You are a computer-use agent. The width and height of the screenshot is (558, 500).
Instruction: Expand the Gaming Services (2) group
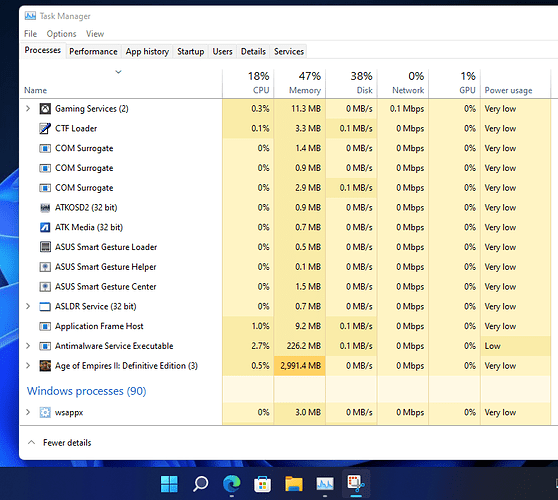point(28,109)
